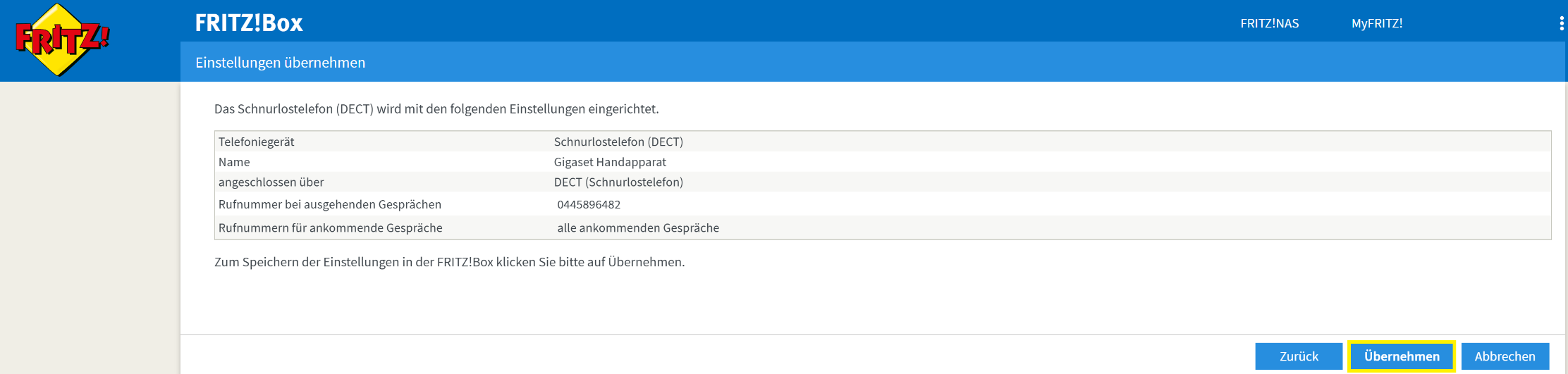Viewport: 1568px width, 374px height.
Task: Click the Zum Speichern instruction sentence
Action: coord(449,262)
